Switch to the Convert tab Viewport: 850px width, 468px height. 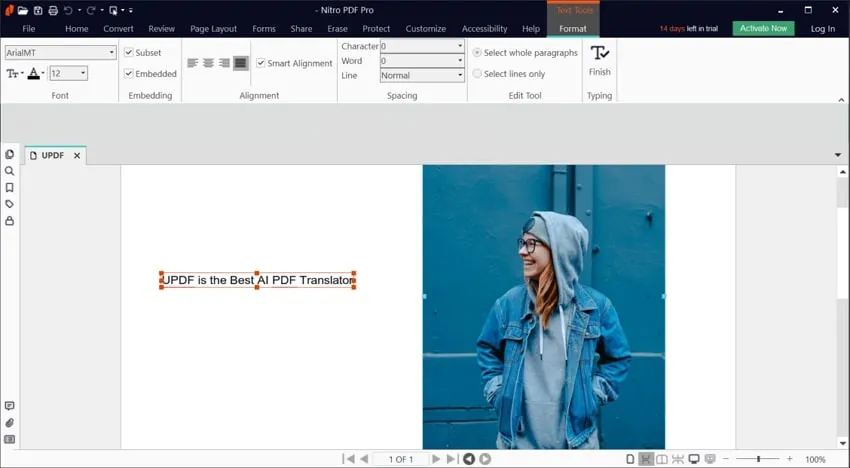point(118,29)
